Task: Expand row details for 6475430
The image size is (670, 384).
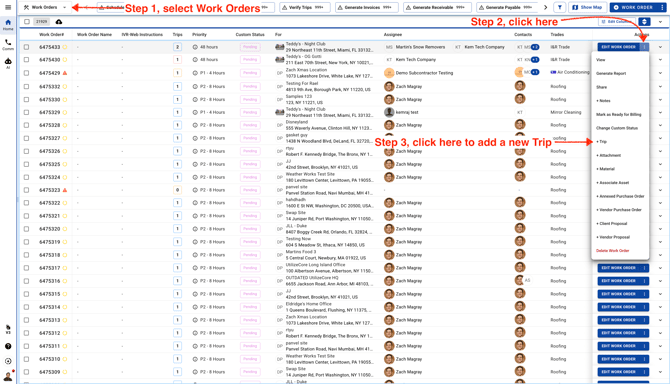Action: tap(660, 60)
